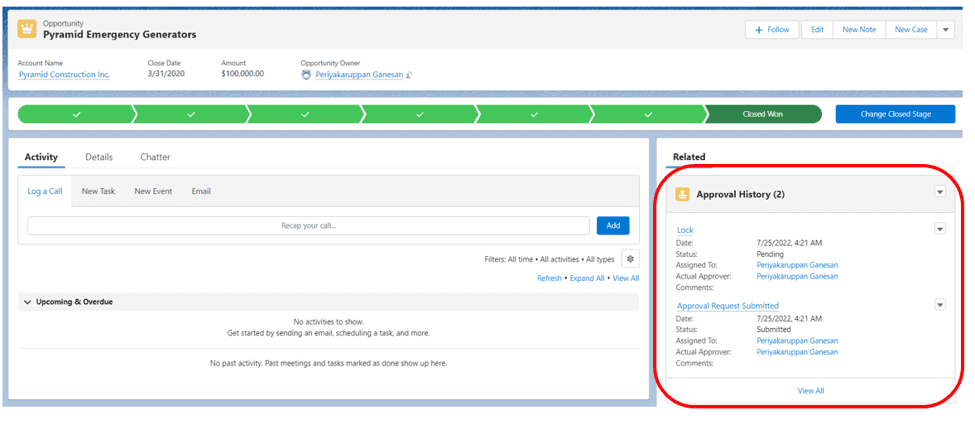Select the Closed Won stage in path
This screenshot has height=425, width=975.
[x=763, y=114]
